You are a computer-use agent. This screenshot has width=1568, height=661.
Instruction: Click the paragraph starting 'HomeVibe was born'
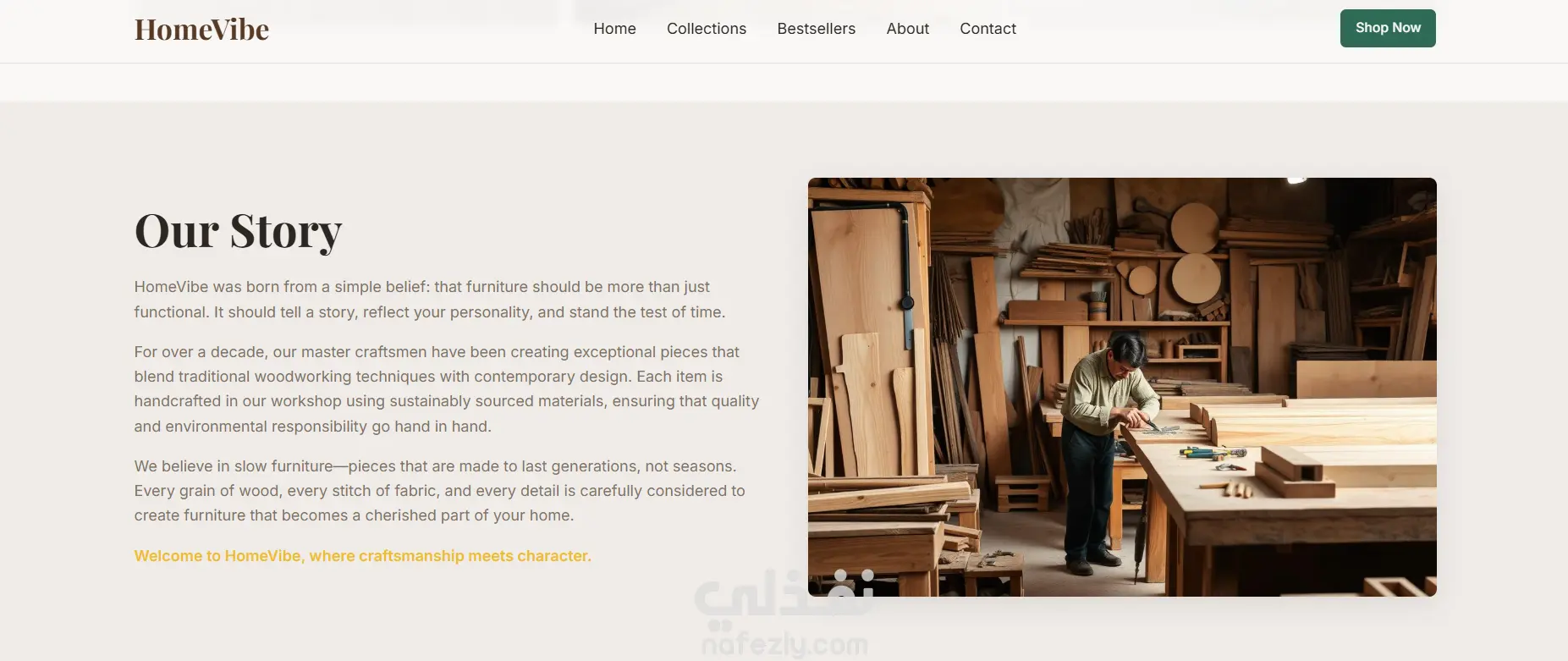(430, 300)
